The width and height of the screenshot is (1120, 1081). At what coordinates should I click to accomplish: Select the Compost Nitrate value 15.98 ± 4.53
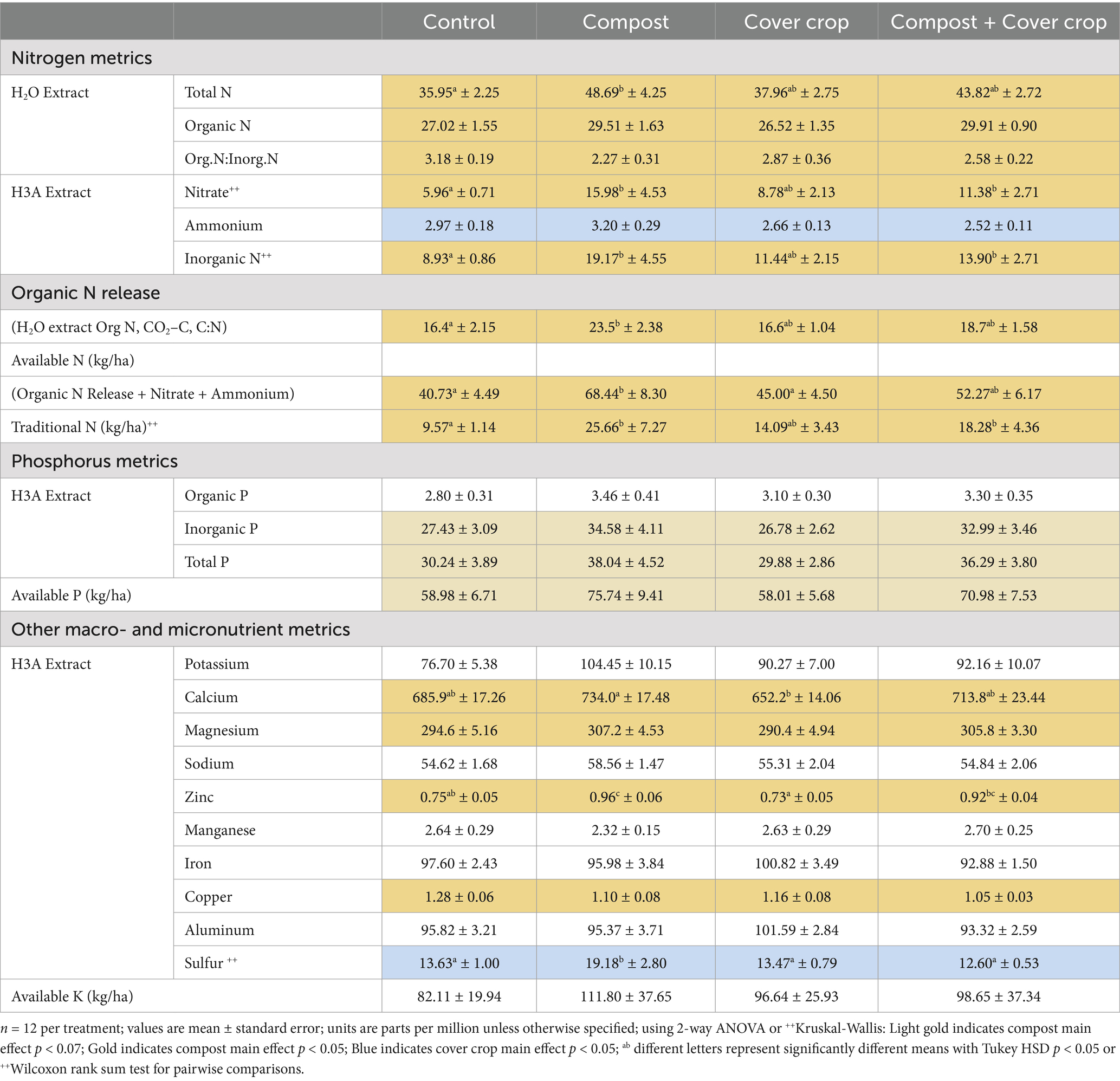tap(625, 192)
